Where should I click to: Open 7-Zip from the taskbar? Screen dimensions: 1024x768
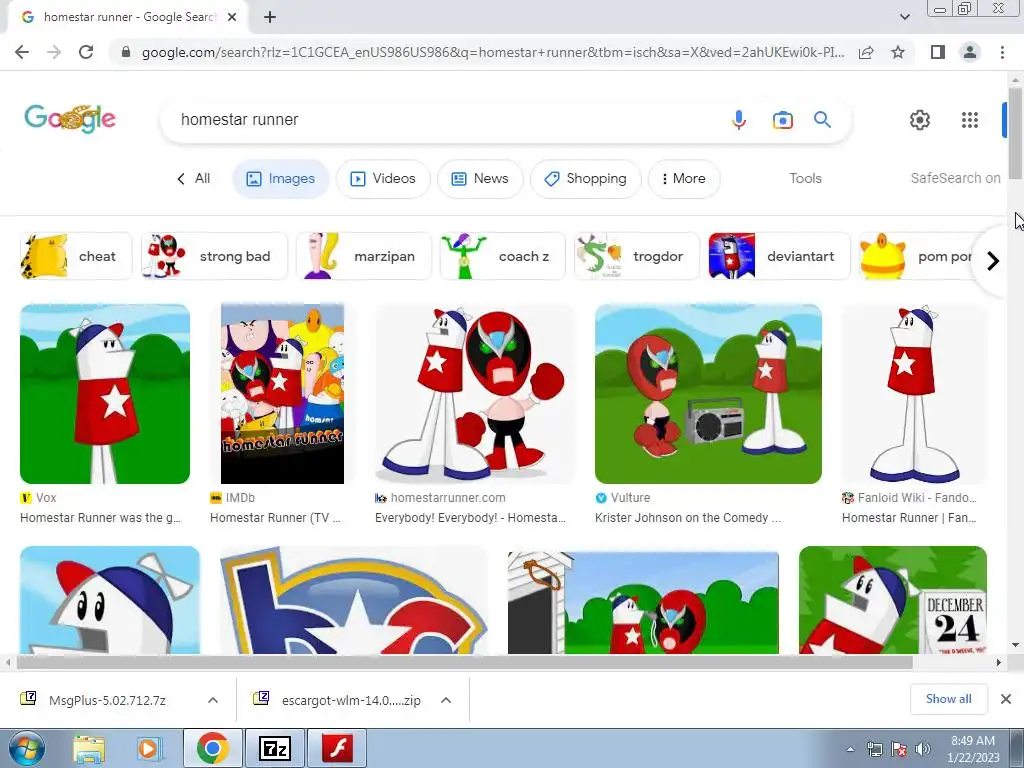click(275, 748)
